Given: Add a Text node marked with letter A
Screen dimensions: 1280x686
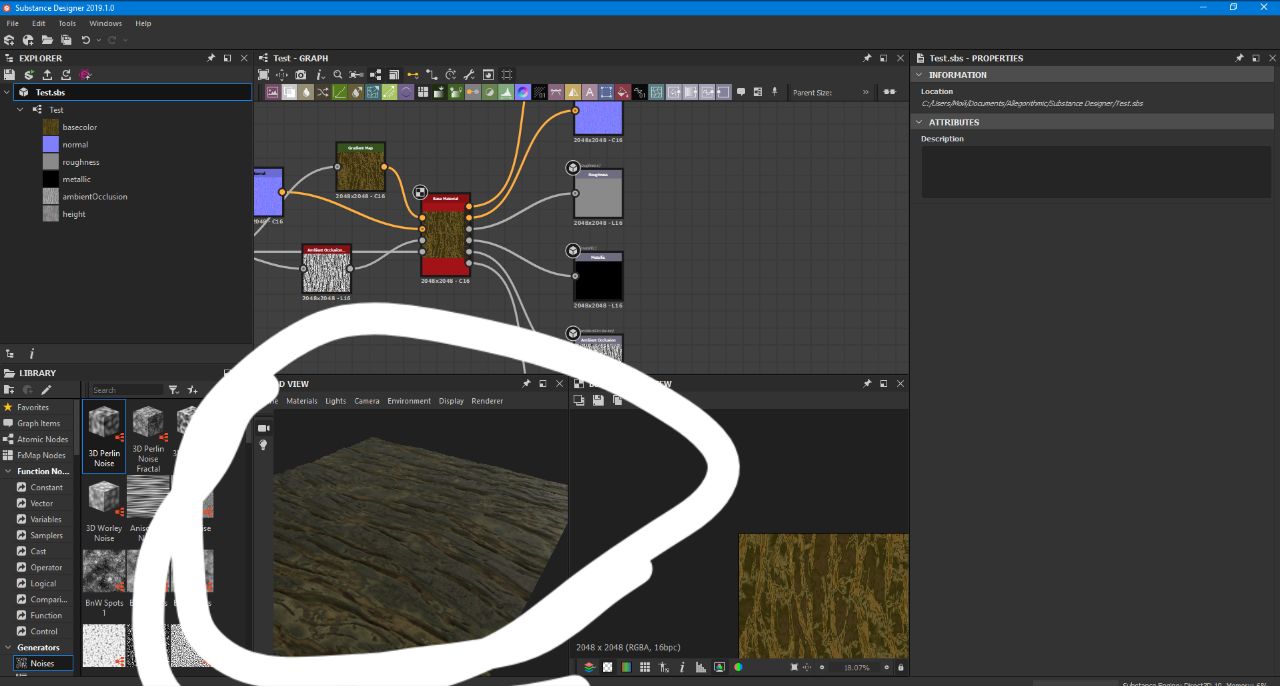Looking at the screenshot, I should pyautogui.click(x=590, y=92).
